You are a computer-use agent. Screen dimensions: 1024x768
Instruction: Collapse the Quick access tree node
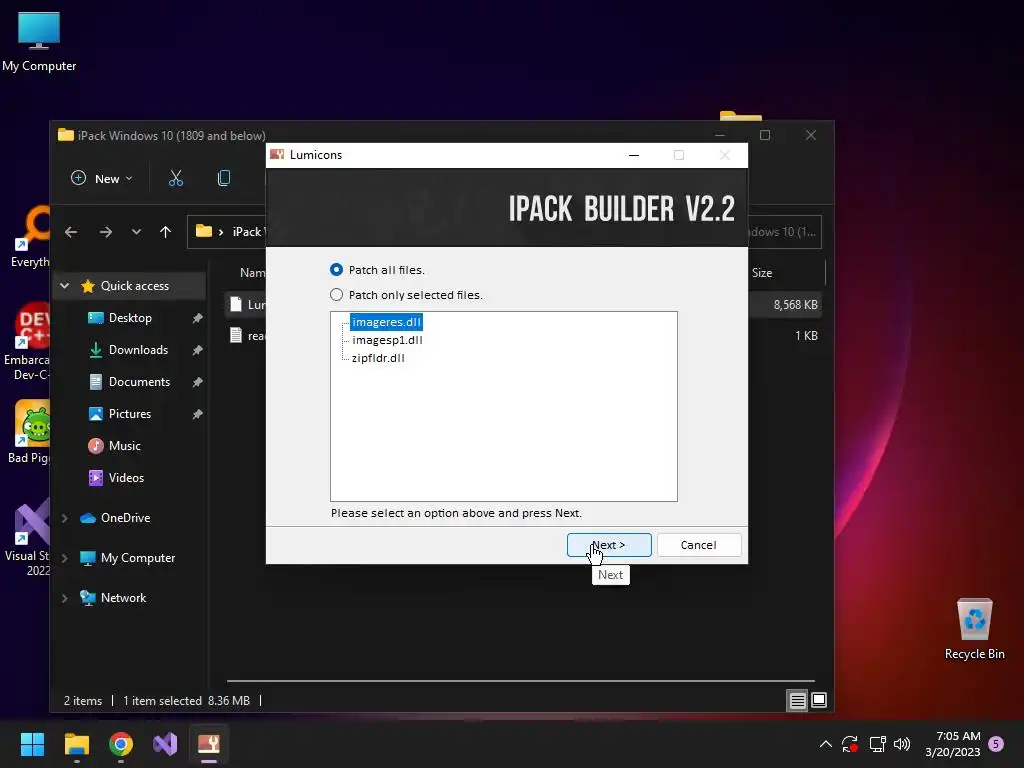pos(65,285)
